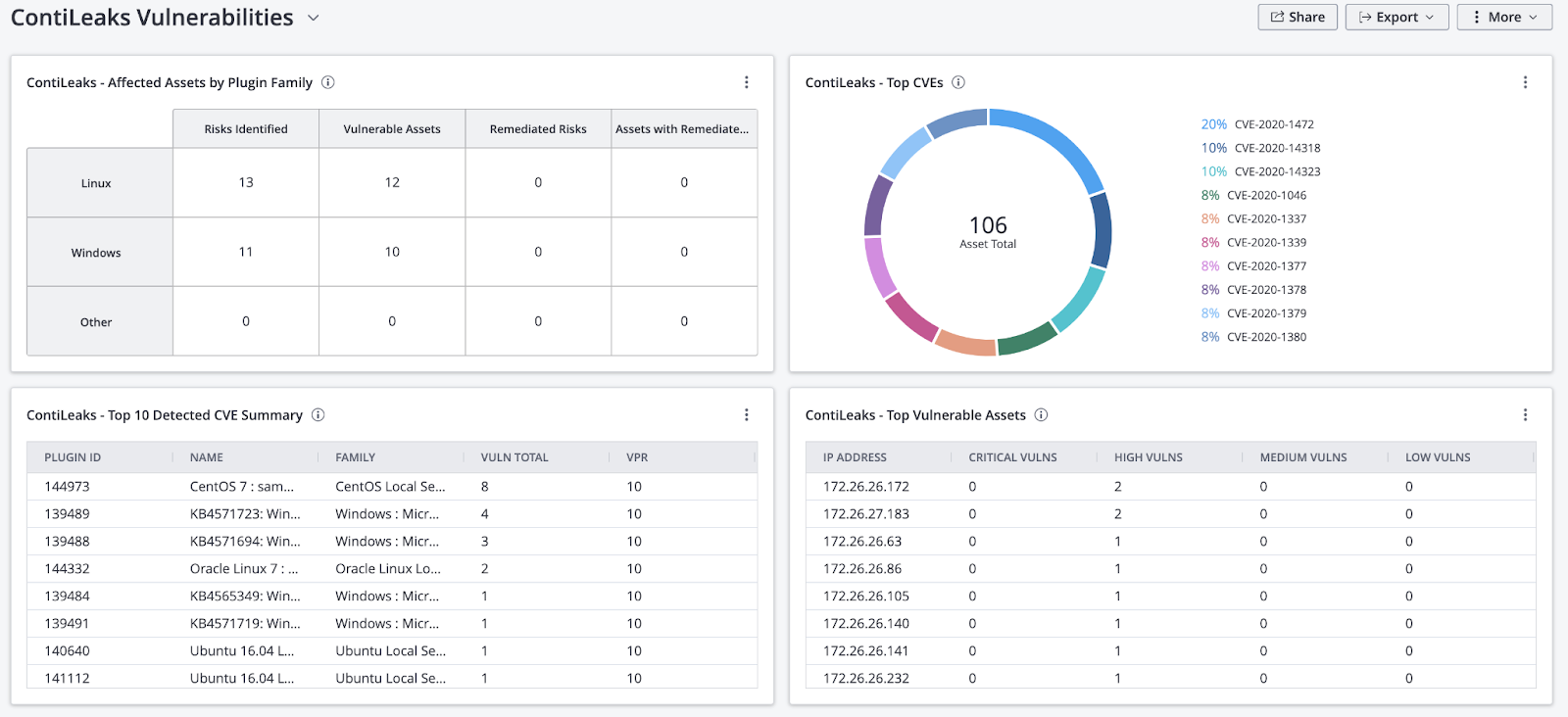Open plugin ID 139484 row
Screen dimensions: 1568x717
pos(392,597)
